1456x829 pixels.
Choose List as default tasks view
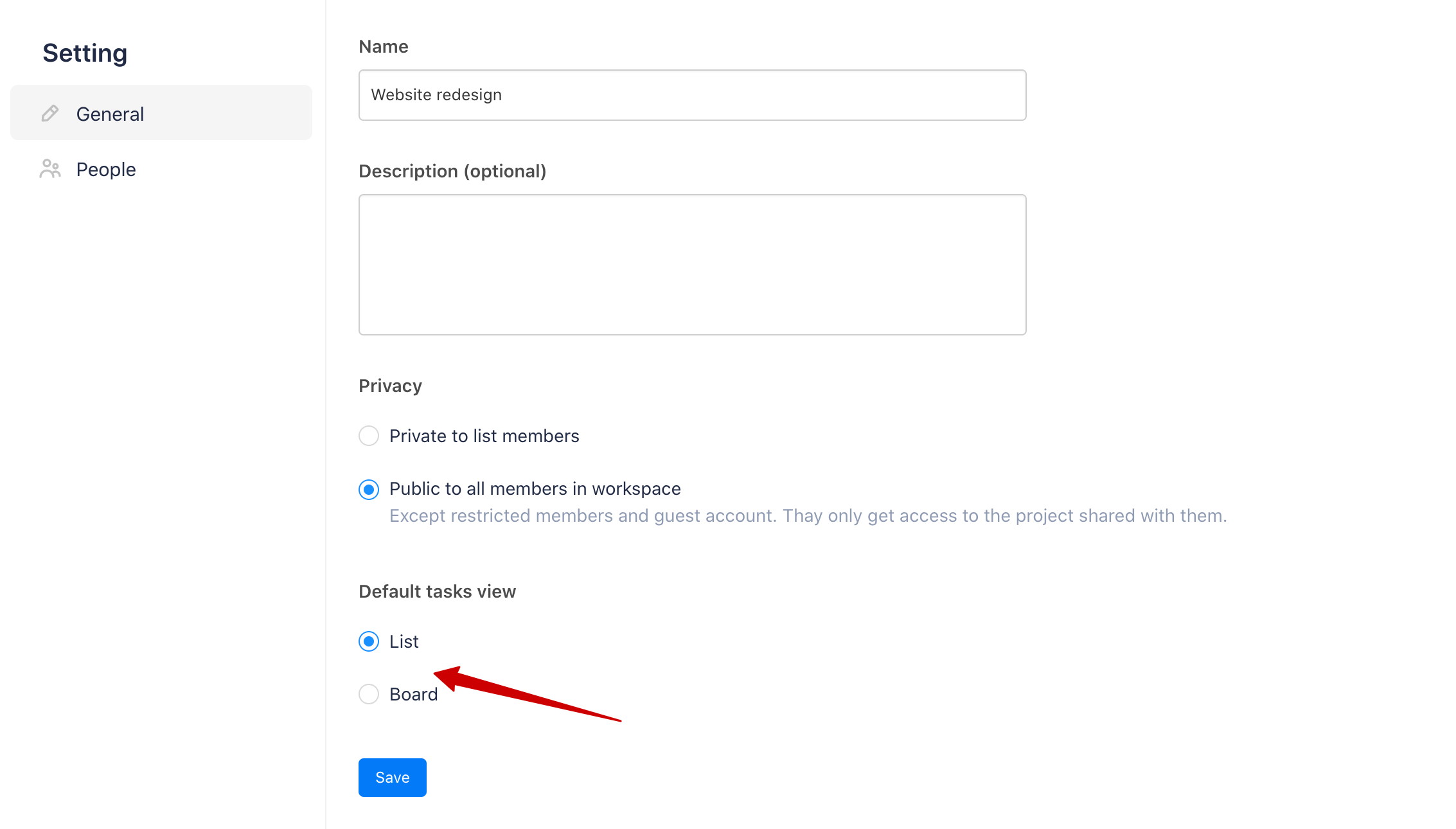[x=369, y=641]
